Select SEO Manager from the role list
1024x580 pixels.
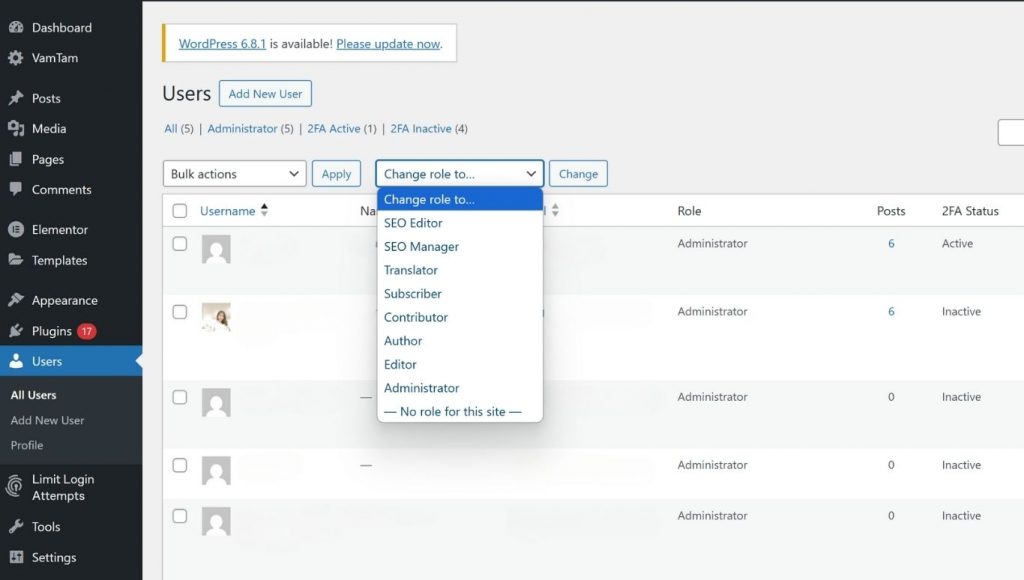[x=421, y=247]
